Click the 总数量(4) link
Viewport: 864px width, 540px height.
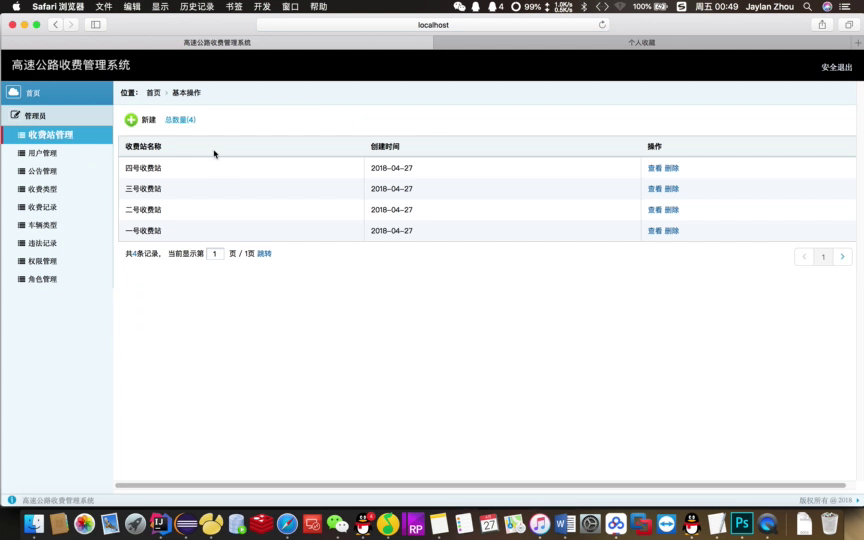tap(180, 120)
